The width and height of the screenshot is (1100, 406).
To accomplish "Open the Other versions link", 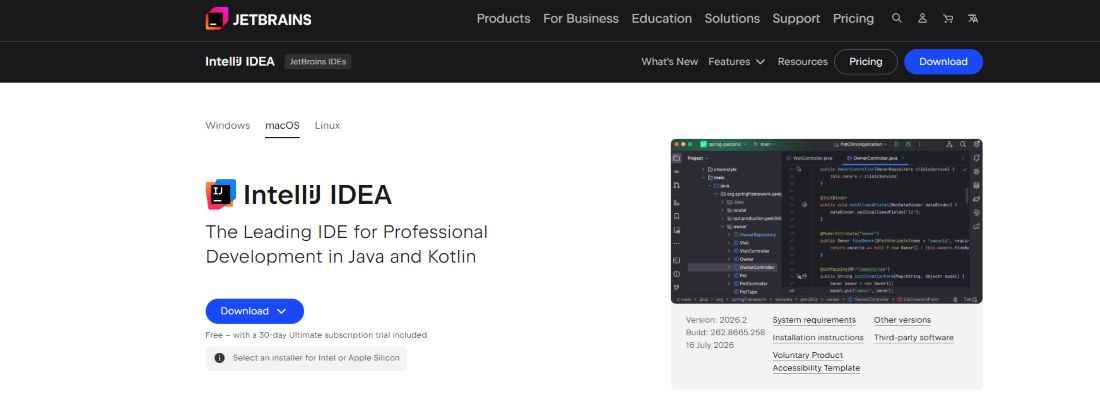I will click(902, 320).
